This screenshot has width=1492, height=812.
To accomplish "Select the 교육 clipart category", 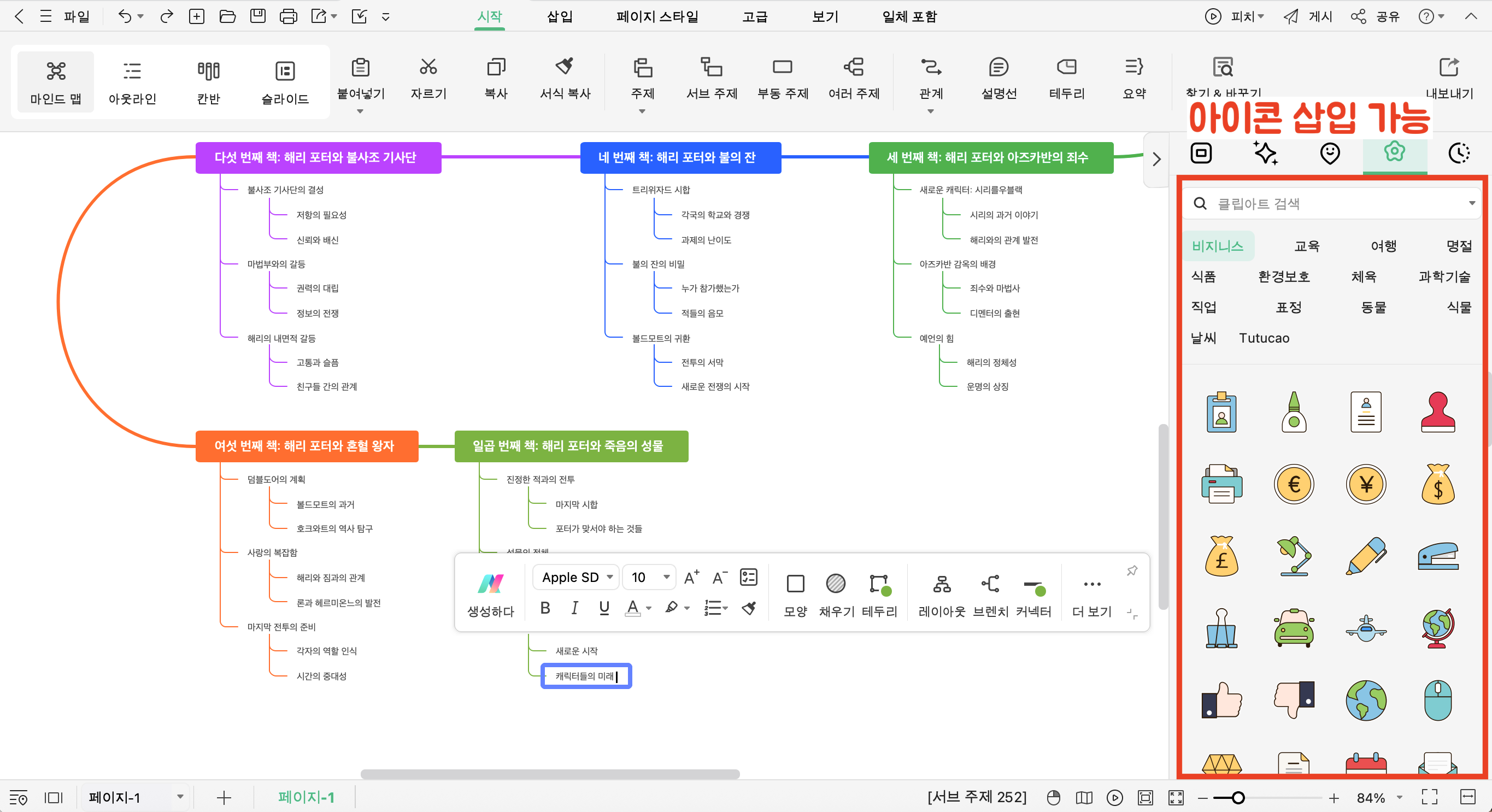I will coord(1306,246).
